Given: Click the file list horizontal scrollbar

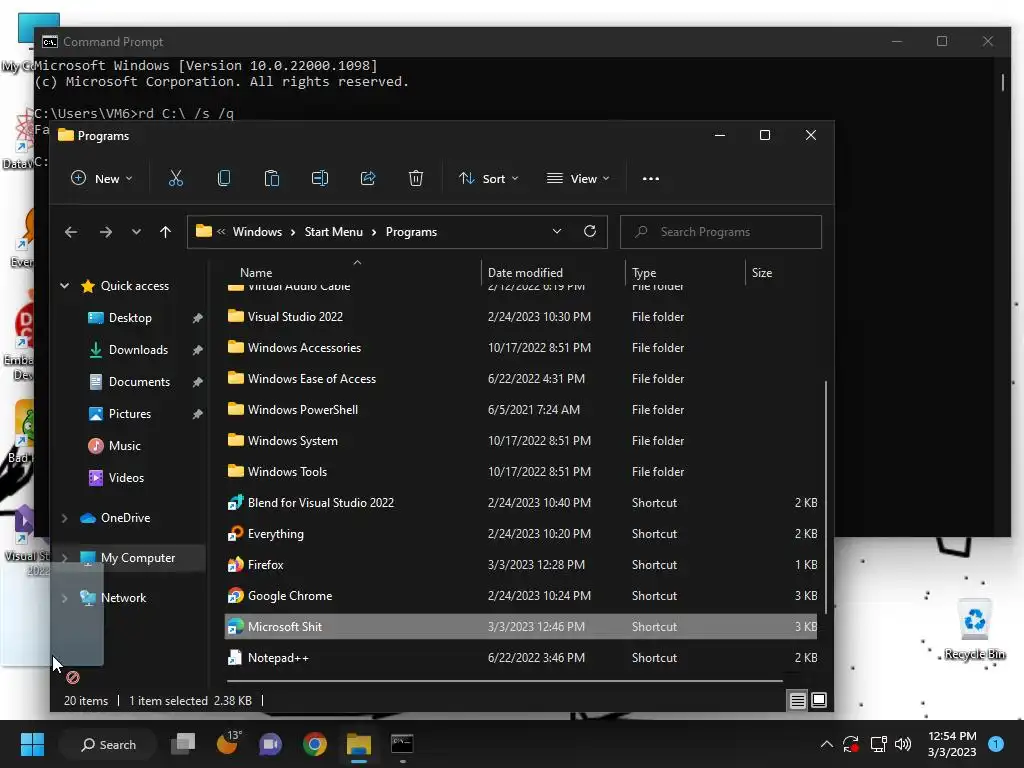Looking at the screenshot, I should tap(504, 680).
